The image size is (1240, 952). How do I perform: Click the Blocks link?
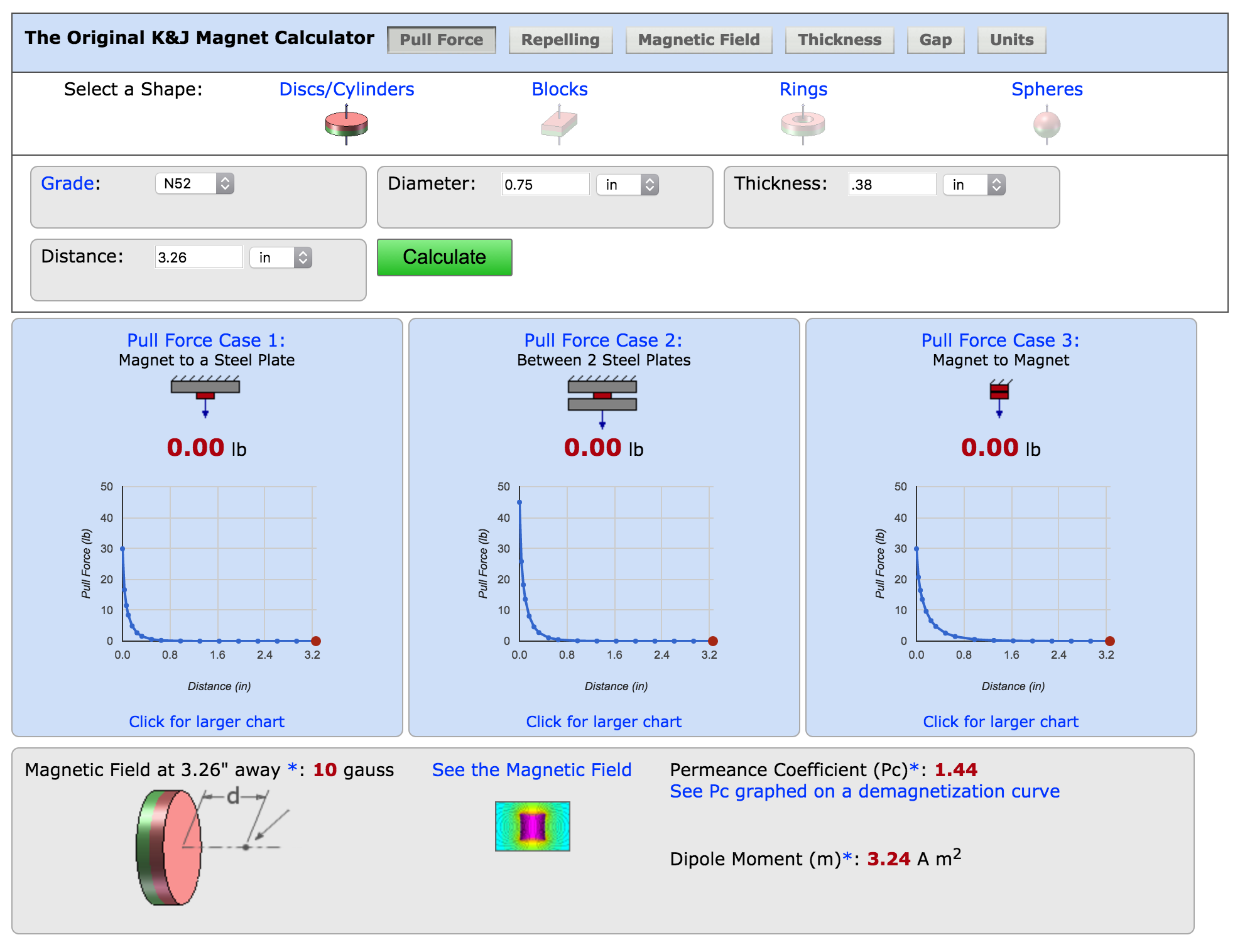pos(559,89)
